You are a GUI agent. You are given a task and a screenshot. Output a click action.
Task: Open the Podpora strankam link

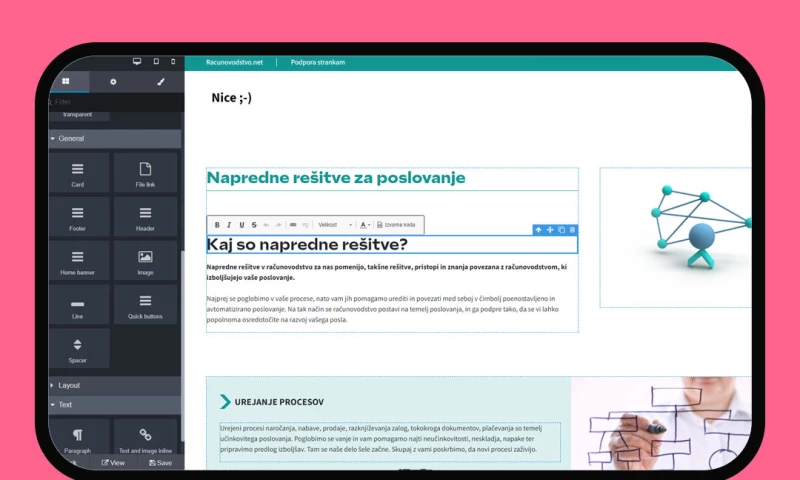pyautogui.click(x=317, y=62)
